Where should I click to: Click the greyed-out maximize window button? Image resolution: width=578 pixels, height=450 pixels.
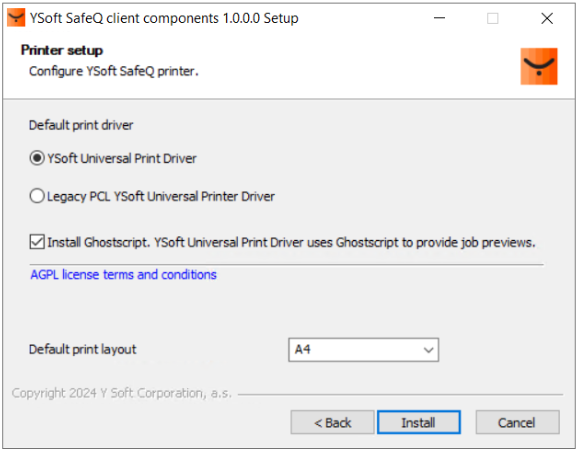(492, 18)
